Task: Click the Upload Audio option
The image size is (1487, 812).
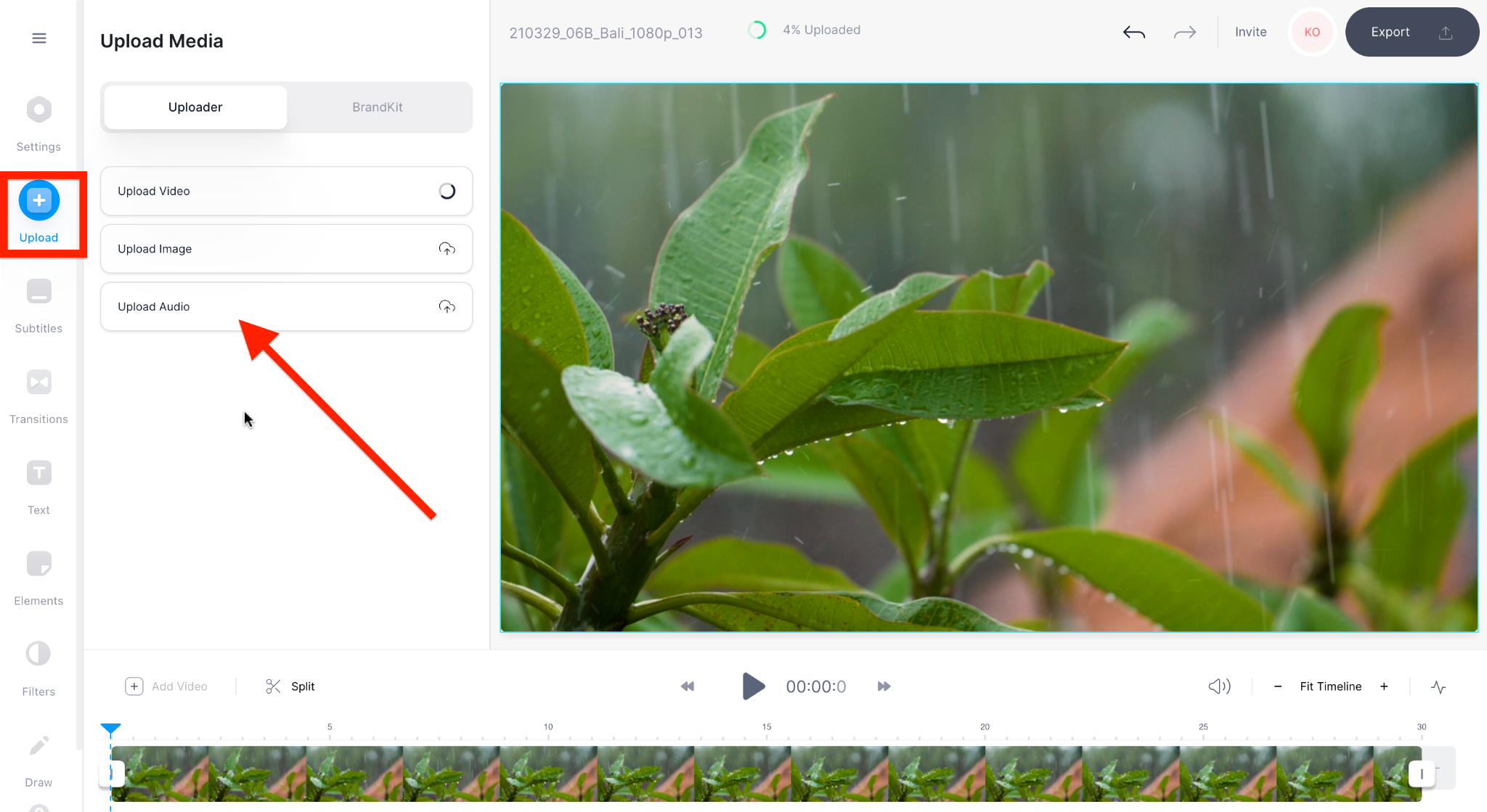Action: tap(286, 307)
